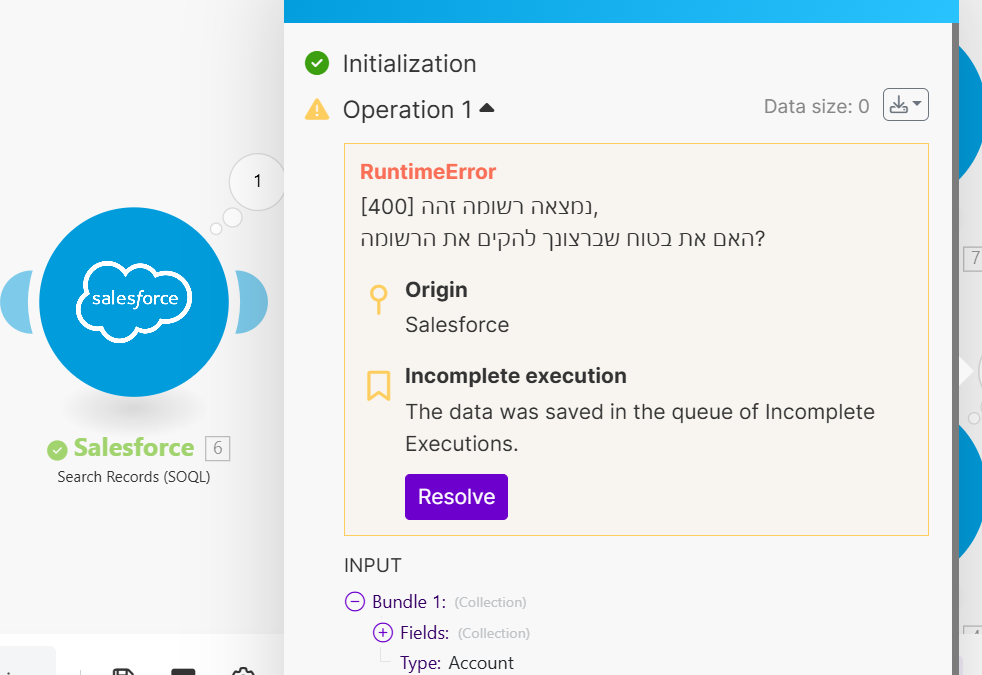The width and height of the screenshot is (982, 675).
Task: Open the settings gear in bottom toolbar
Action: coord(242,672)
